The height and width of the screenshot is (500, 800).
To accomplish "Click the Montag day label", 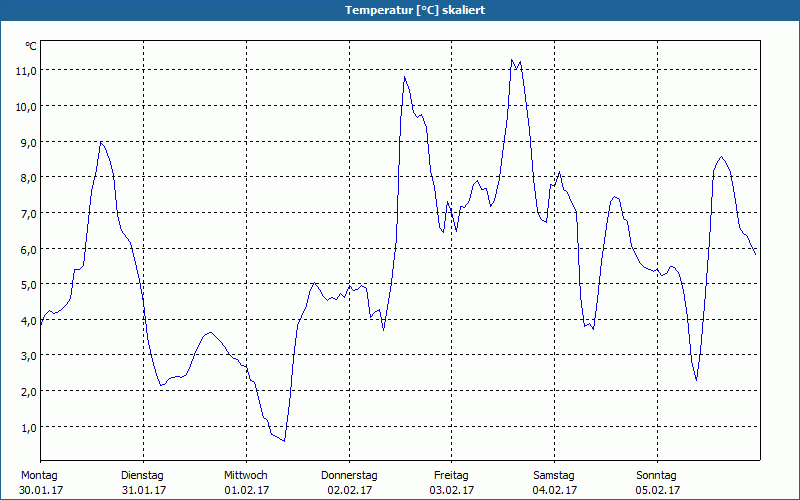I will click(39, 475).
